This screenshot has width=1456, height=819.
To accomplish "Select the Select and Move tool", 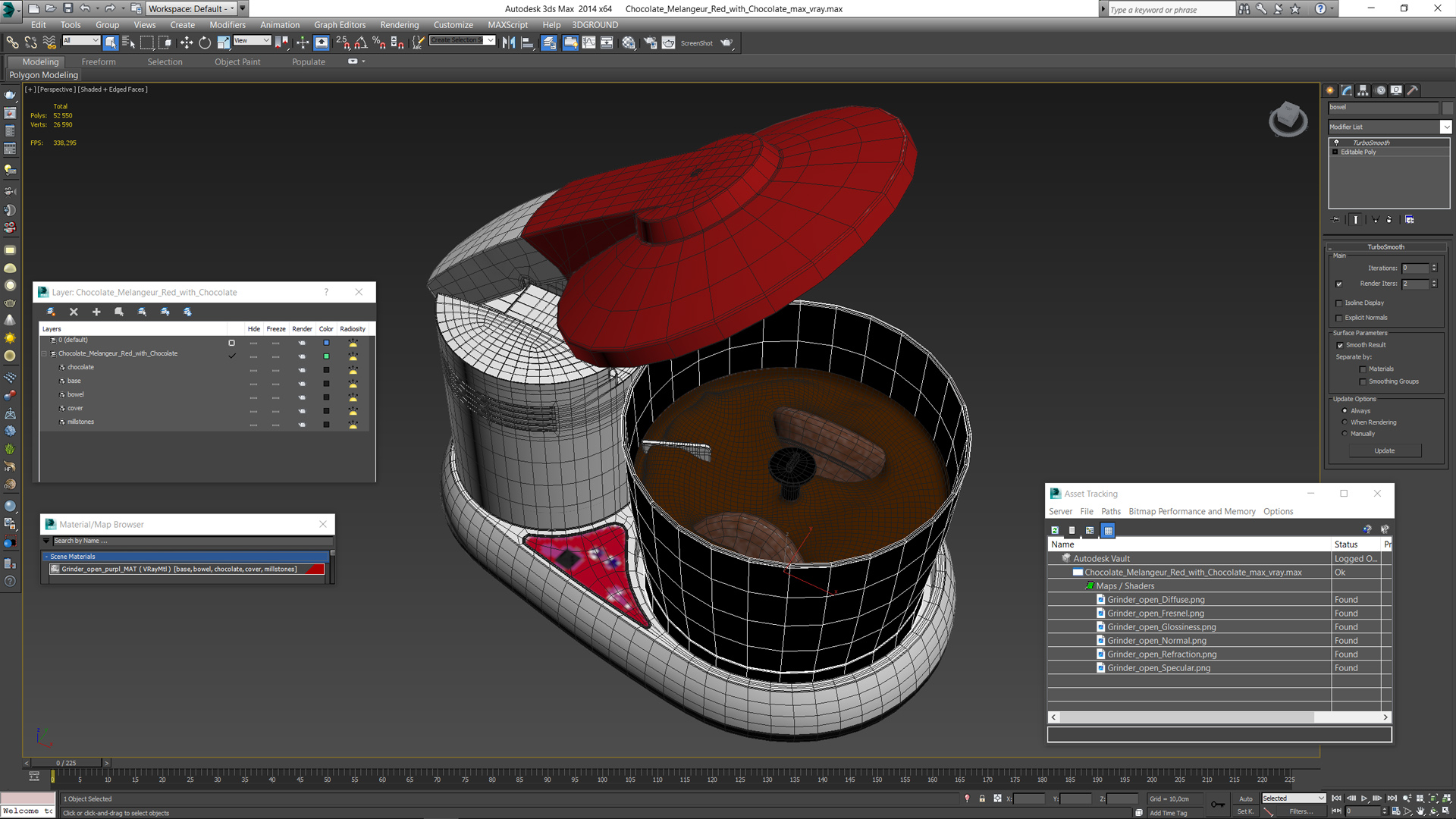I will point(187,43).
